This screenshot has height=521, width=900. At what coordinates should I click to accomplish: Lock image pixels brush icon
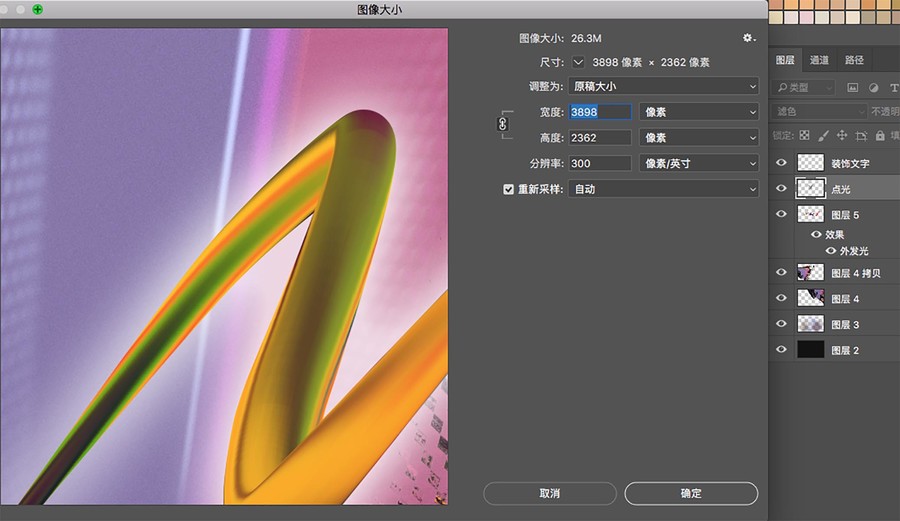[823, 135]
